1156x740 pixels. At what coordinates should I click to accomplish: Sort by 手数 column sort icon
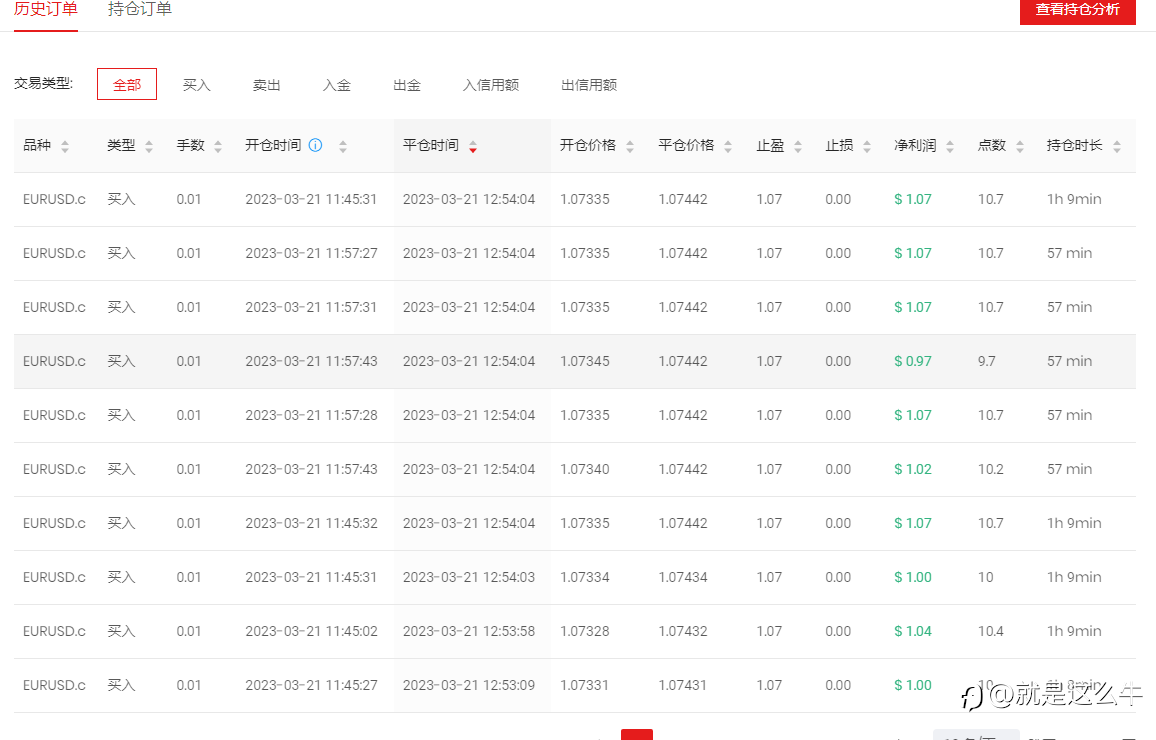218,146
